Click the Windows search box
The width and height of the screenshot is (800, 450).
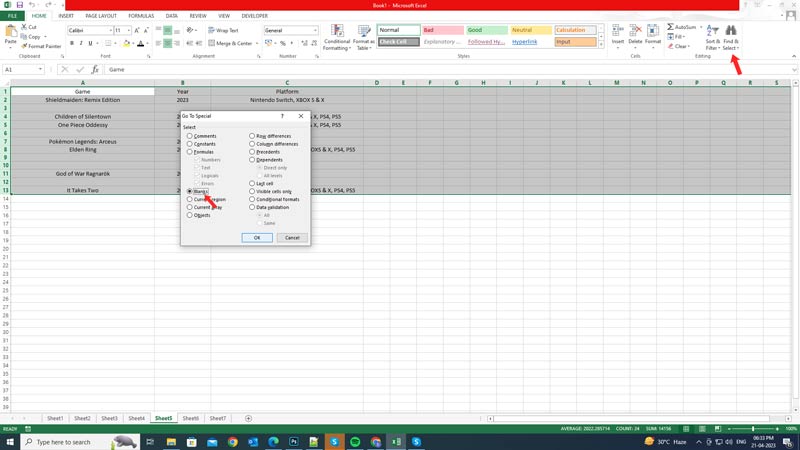pos(81,442)
